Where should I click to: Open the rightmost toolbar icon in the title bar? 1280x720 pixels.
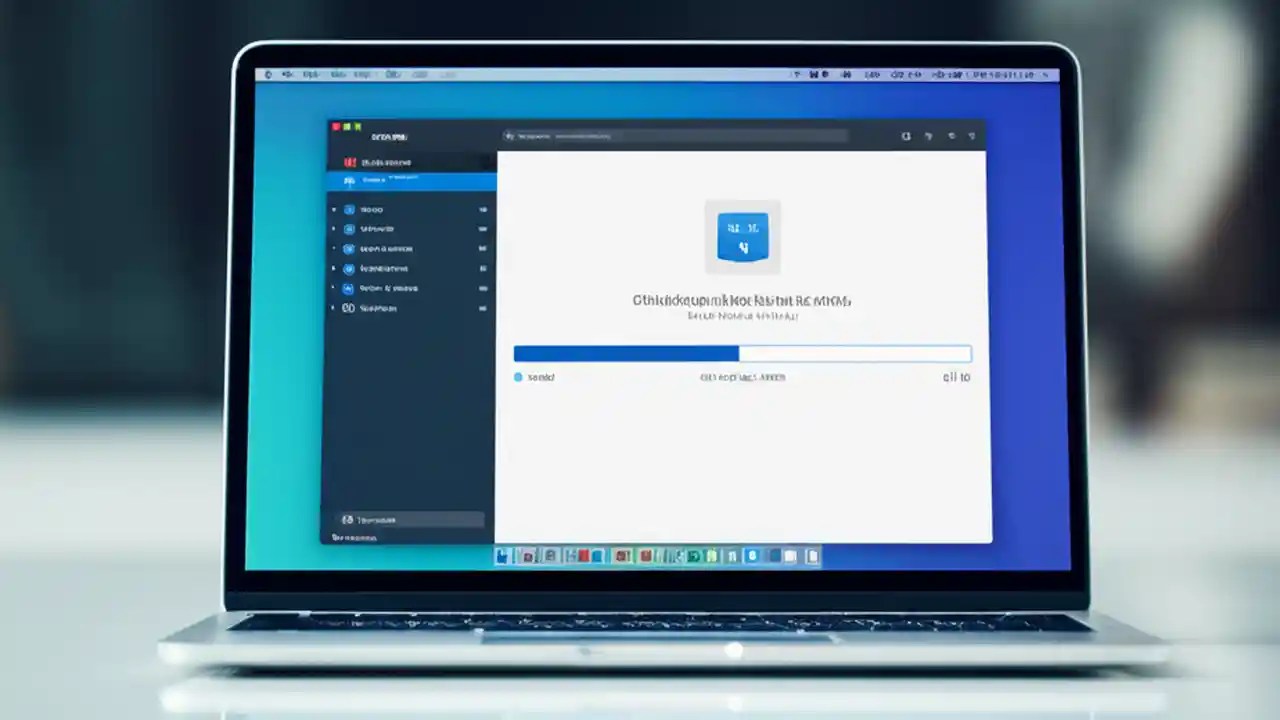971,136
